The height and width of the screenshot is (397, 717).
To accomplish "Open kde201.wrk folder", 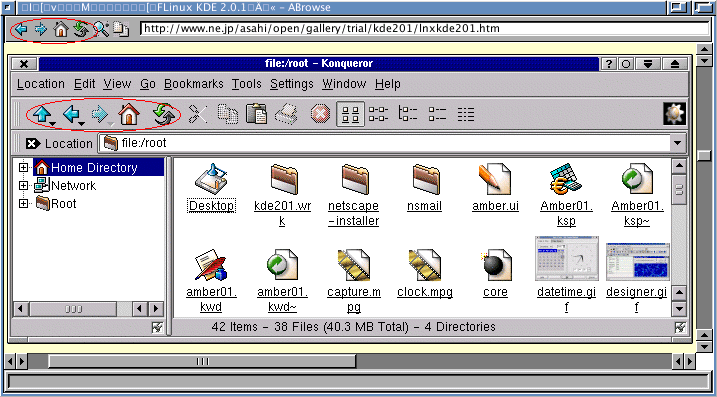I will coord(284,180).
